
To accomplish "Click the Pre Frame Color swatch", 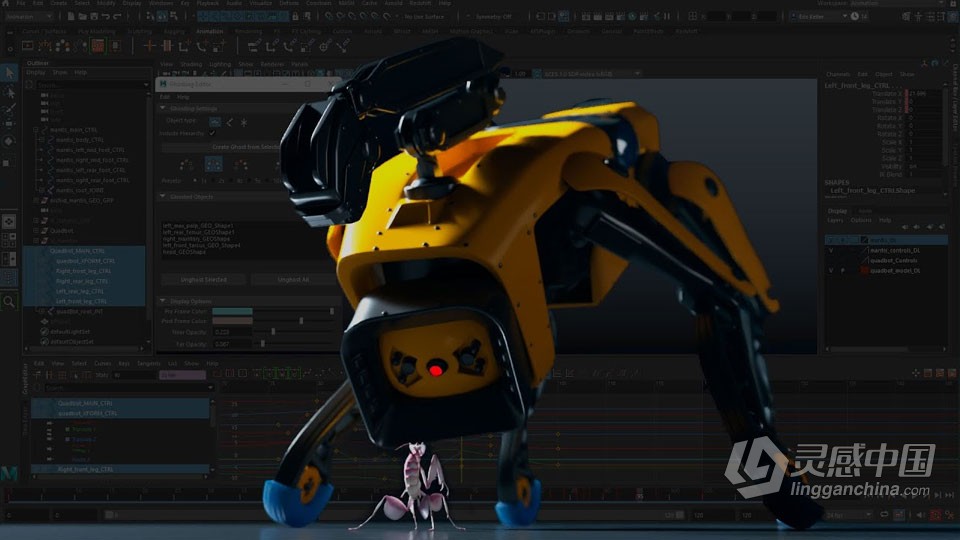I will click(x=232, y=311).
